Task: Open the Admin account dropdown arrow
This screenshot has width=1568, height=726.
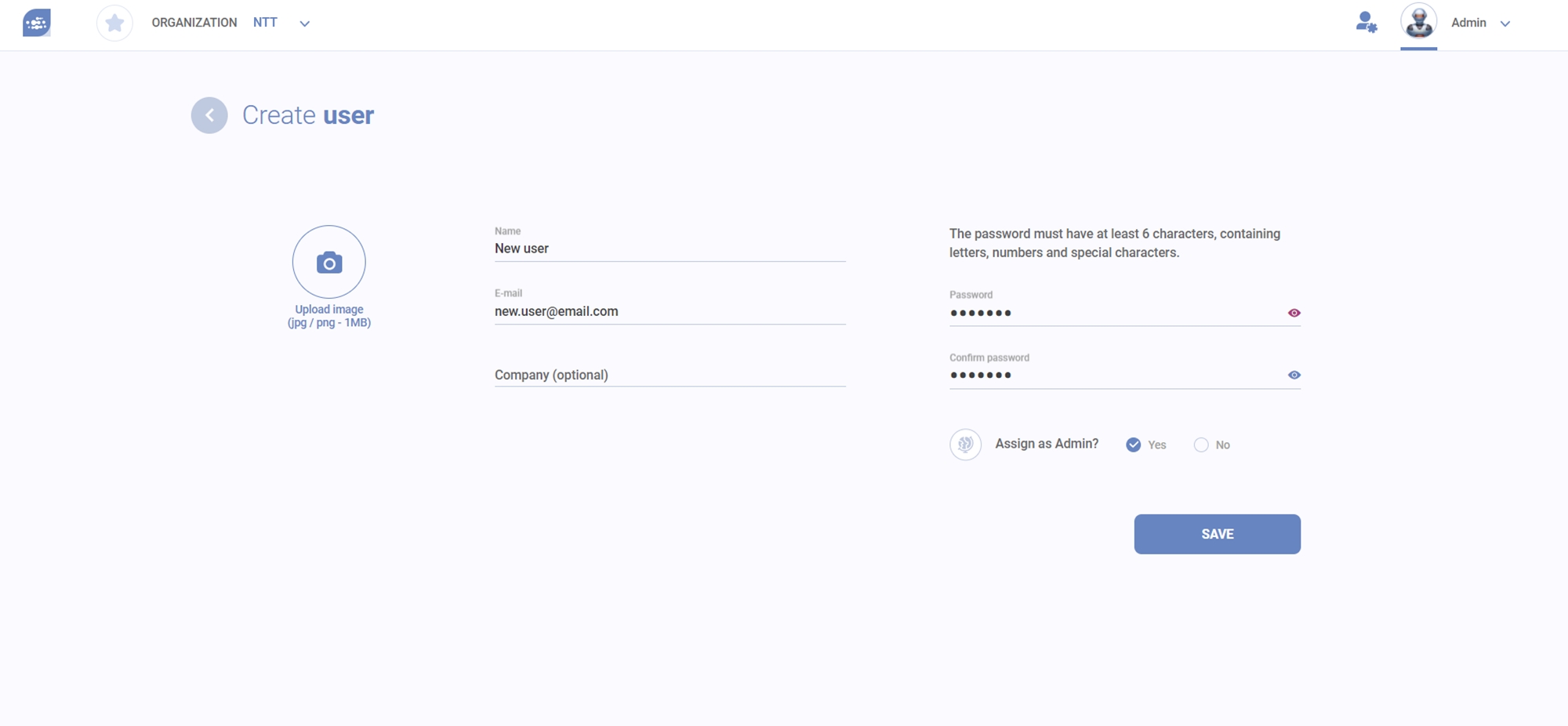Action: (1505, 24)
